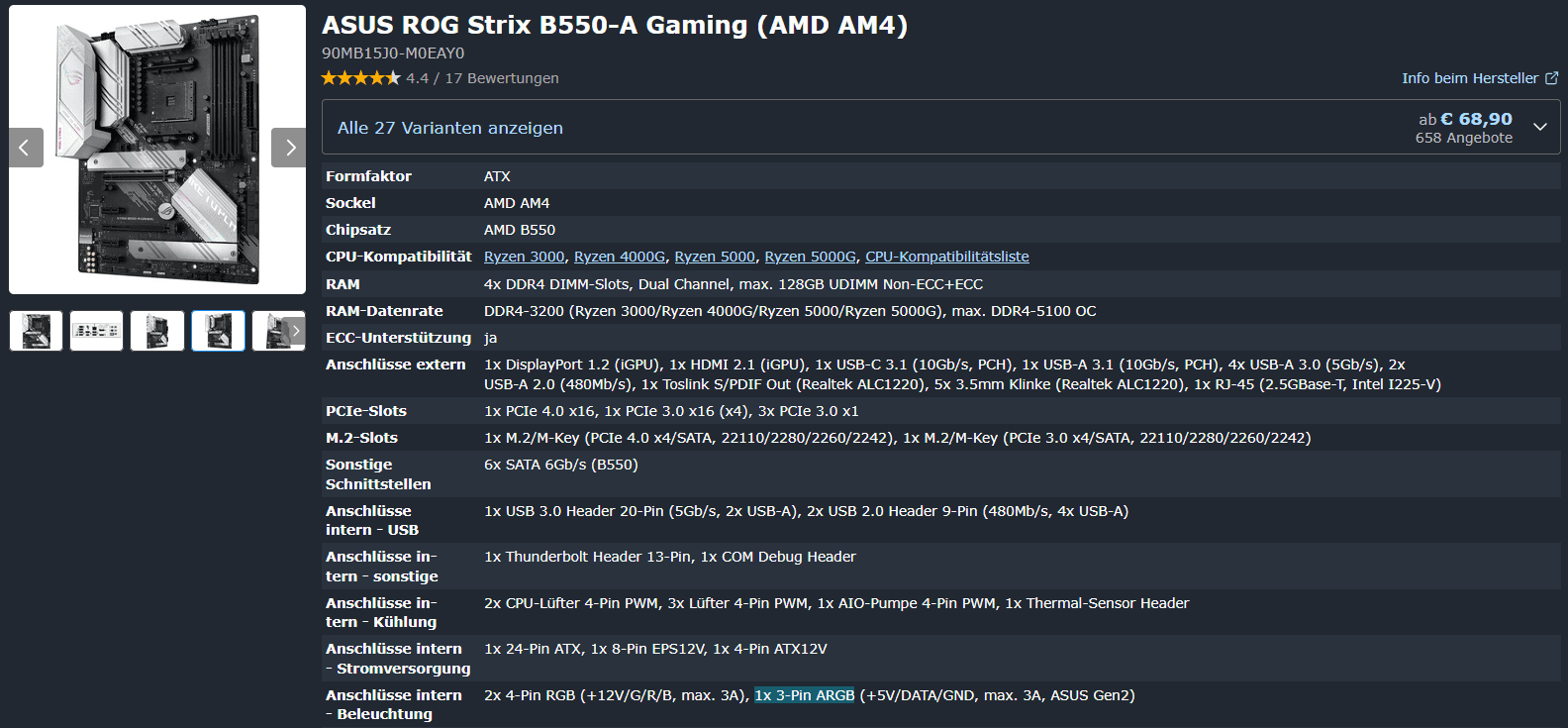Click the 1x Thunderbolt Header 13-Pin value
This screenshot has width=1568, height=728.
pos(588,557)
